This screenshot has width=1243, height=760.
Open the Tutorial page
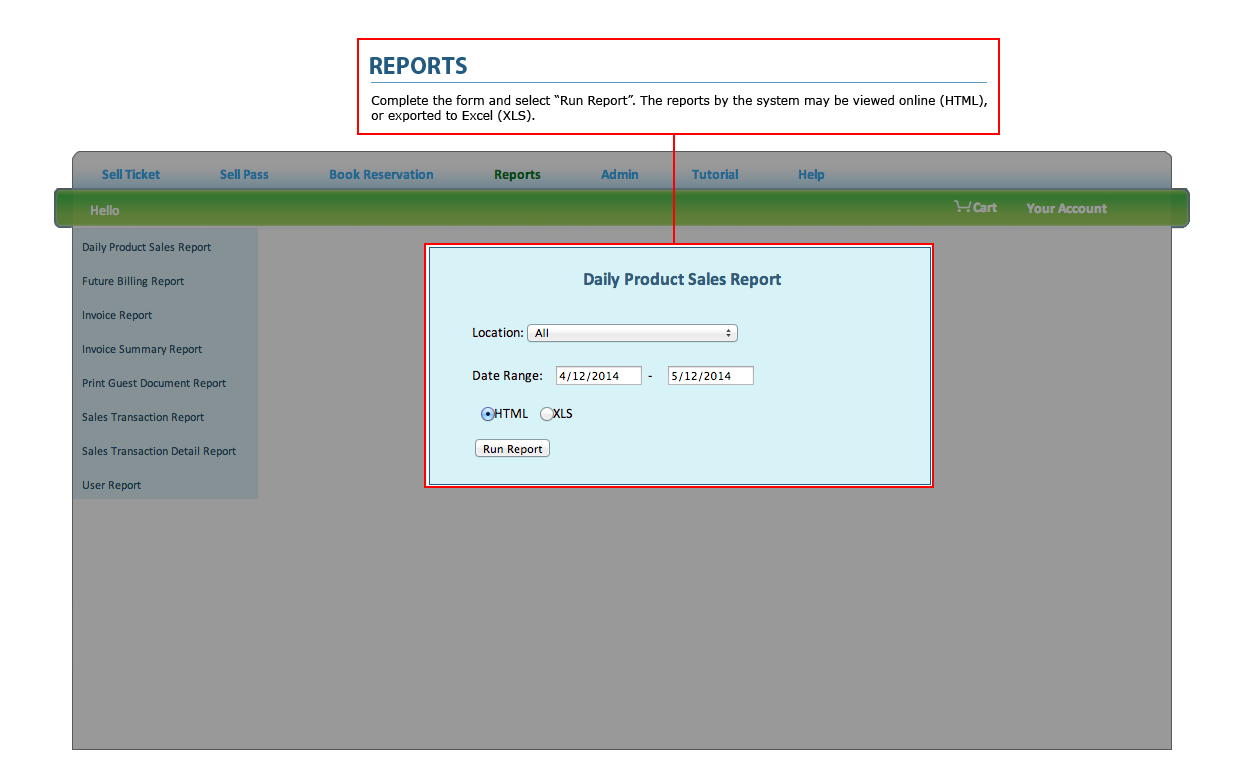coord(715,174)
